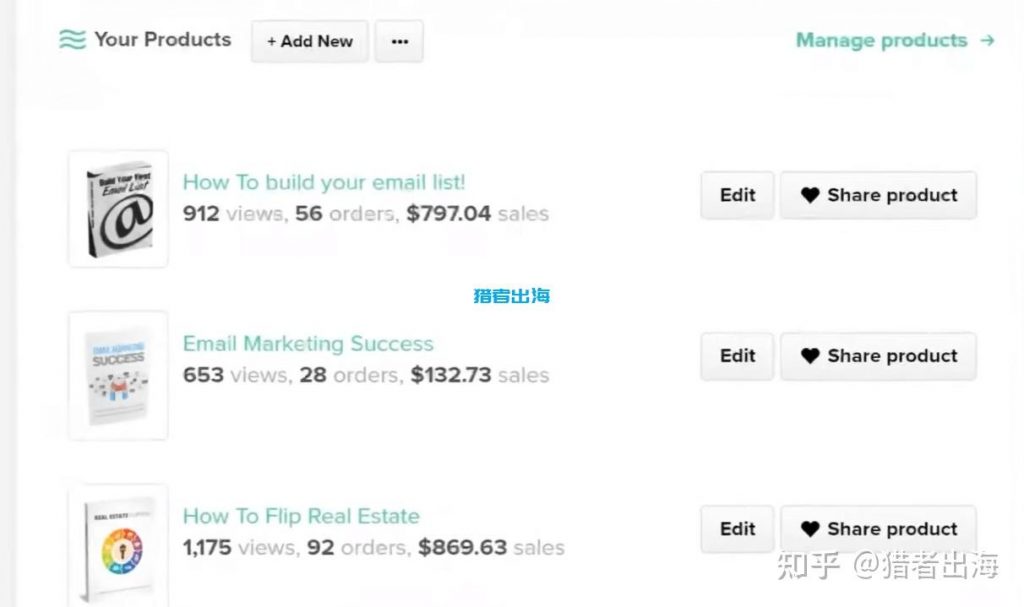The height and width of the screenshot is (607, 1024).
Task: Click the arrow icon after Manage products
Action: click(987, 41)
